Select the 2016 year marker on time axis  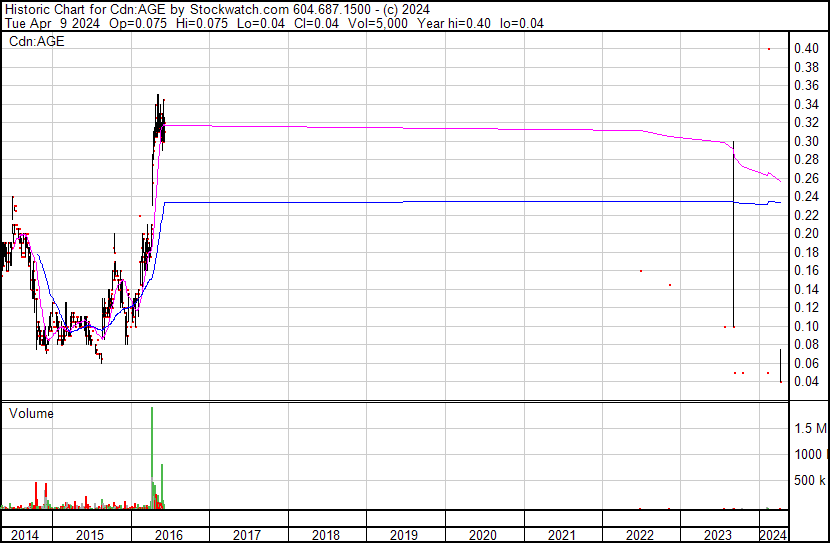point(168,535)
